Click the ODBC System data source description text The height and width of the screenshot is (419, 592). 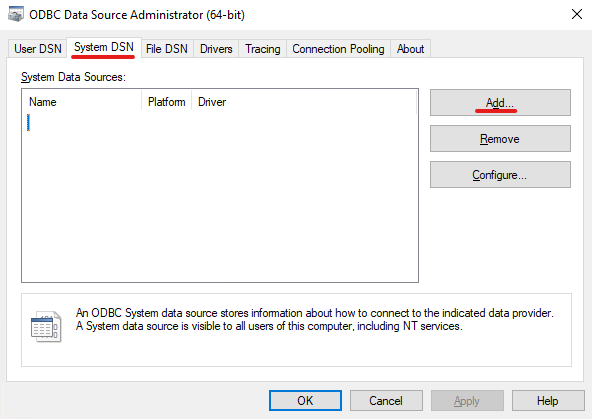point(314,319)
